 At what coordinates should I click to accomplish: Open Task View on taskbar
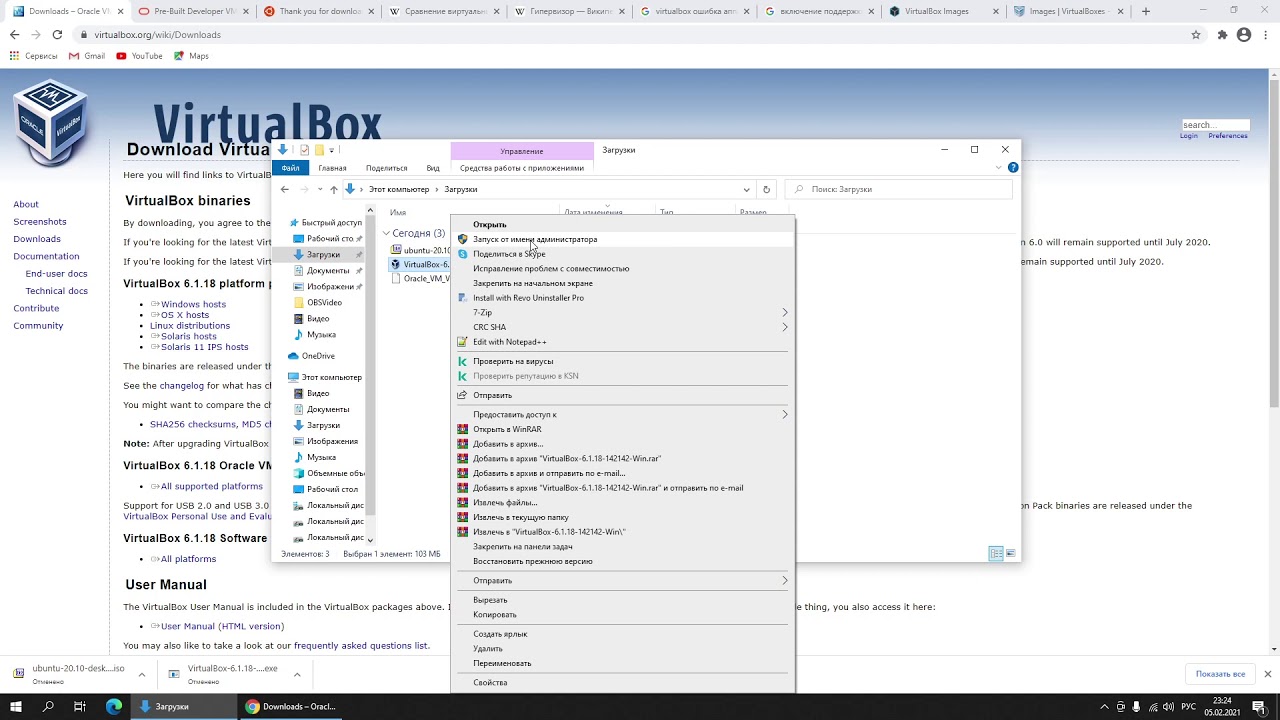coord(80,706)
